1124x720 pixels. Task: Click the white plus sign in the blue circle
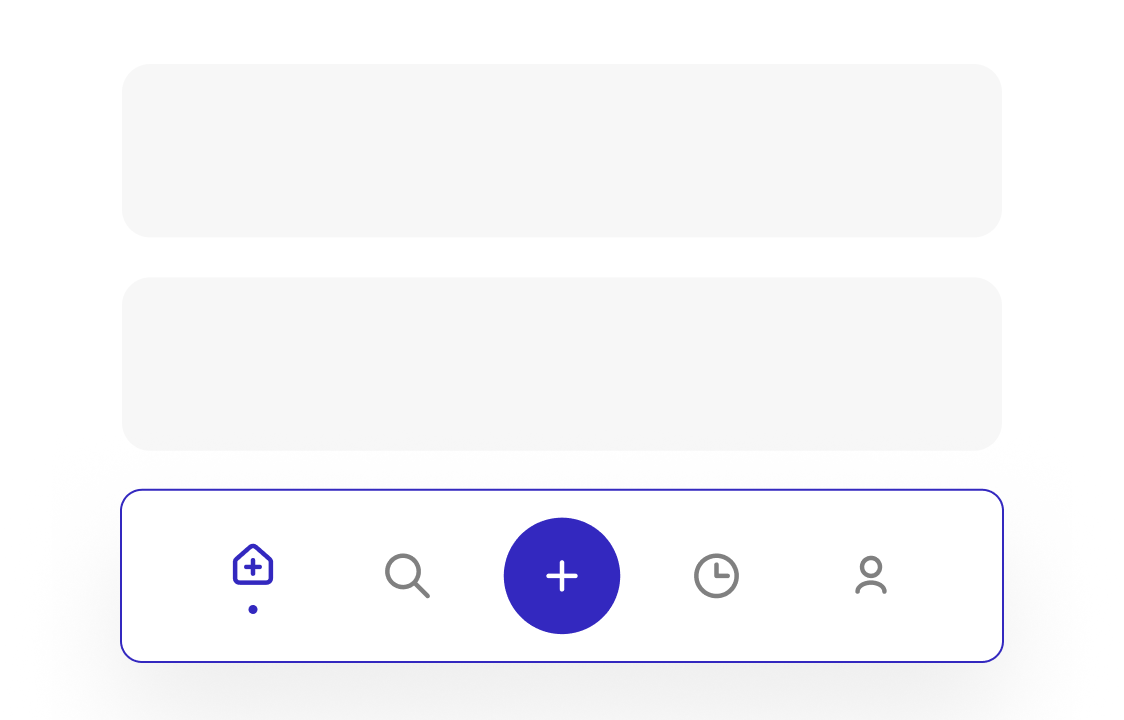click(562, 576)
